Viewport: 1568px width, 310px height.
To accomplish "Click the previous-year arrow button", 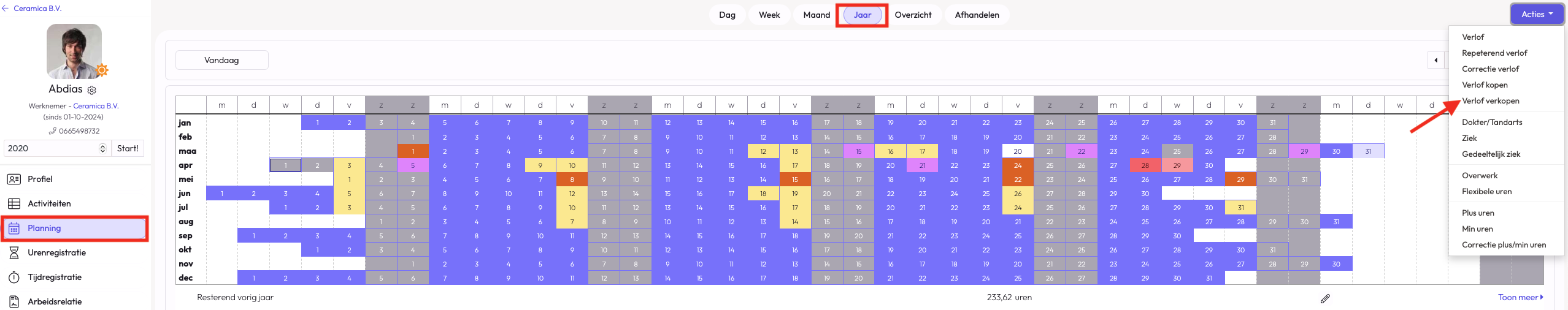I will (1435, 60).
